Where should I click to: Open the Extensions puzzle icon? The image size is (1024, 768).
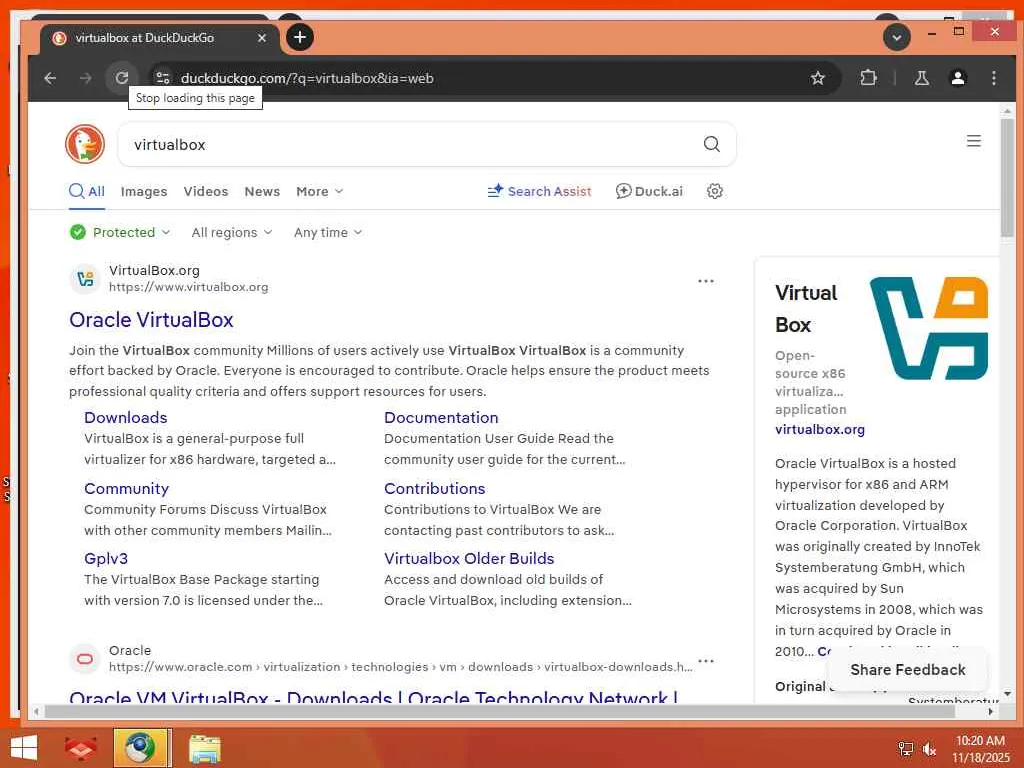[869, 78]
